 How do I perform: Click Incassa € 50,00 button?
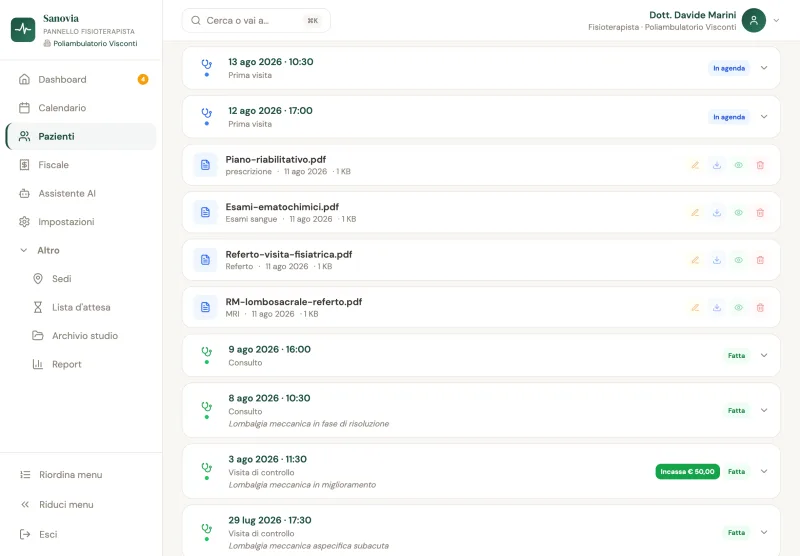(x=687, y=472)
